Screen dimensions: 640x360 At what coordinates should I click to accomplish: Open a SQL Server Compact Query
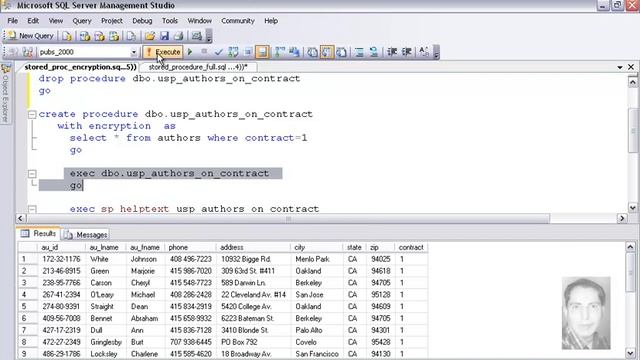pyautogui.click(x=131, y=36)
